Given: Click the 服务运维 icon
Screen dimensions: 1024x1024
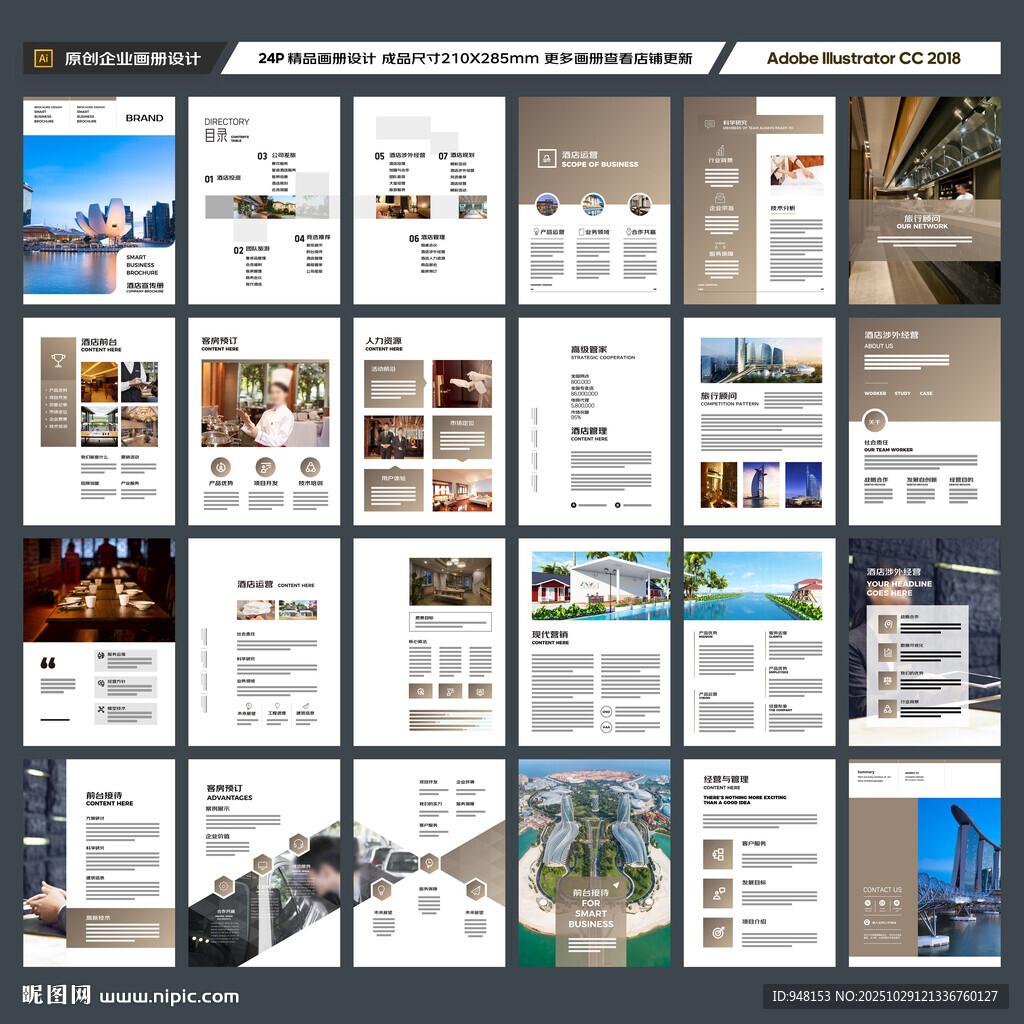Looking at the screenshot, I should click(101, 655).
